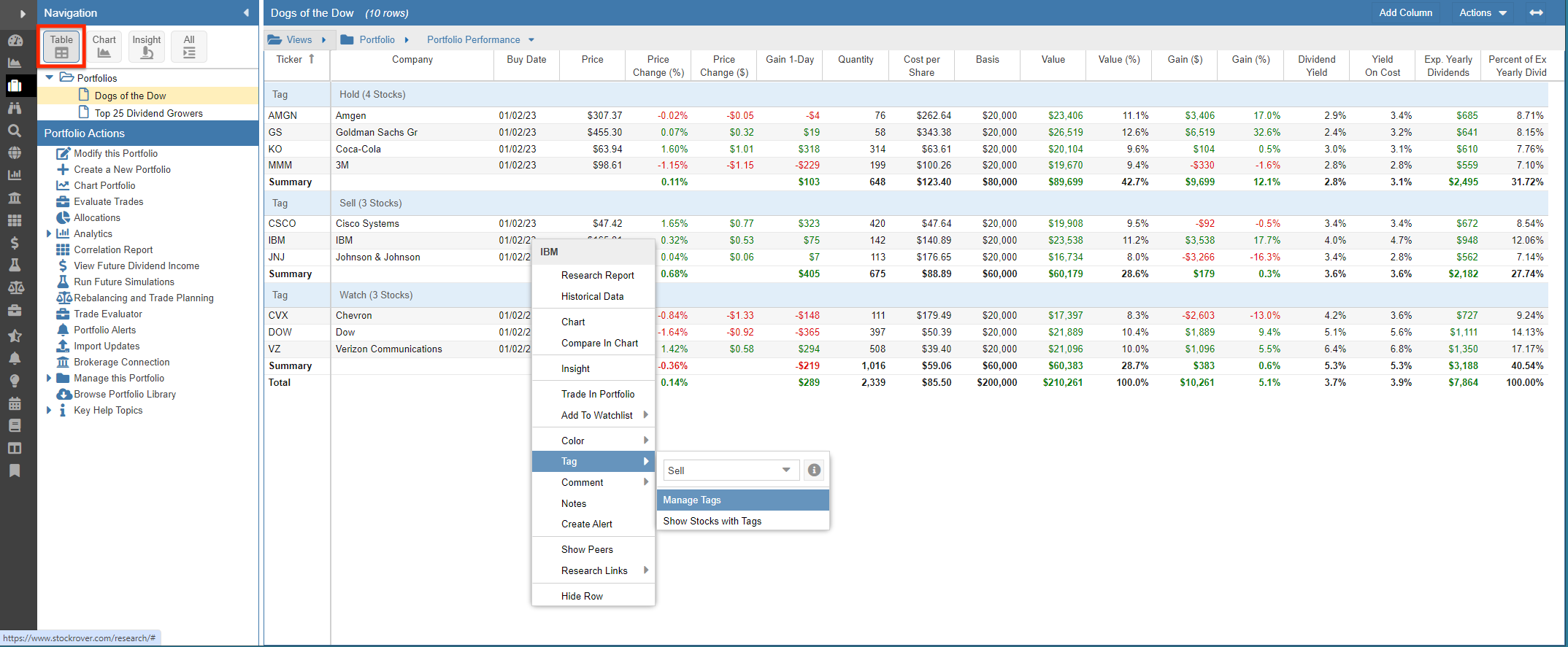Click the dashboard gauge icon in sidebar
Viewport: 1568px width, 647px height.
tap(15, 41)
